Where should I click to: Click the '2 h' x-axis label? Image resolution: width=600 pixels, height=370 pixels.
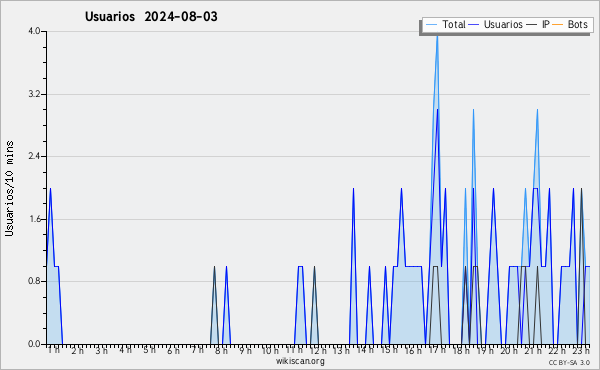point(77,350)
